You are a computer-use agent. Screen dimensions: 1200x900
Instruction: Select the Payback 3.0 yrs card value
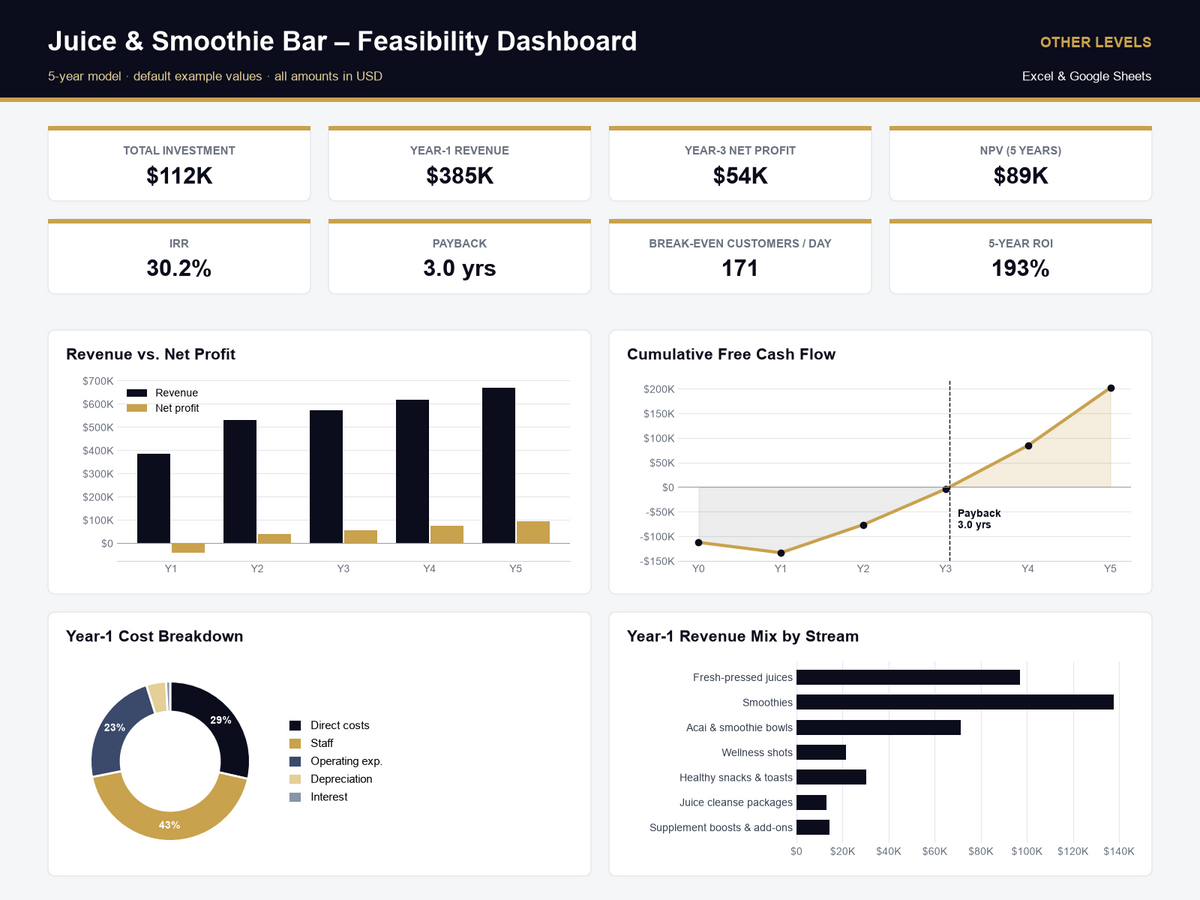459,268
